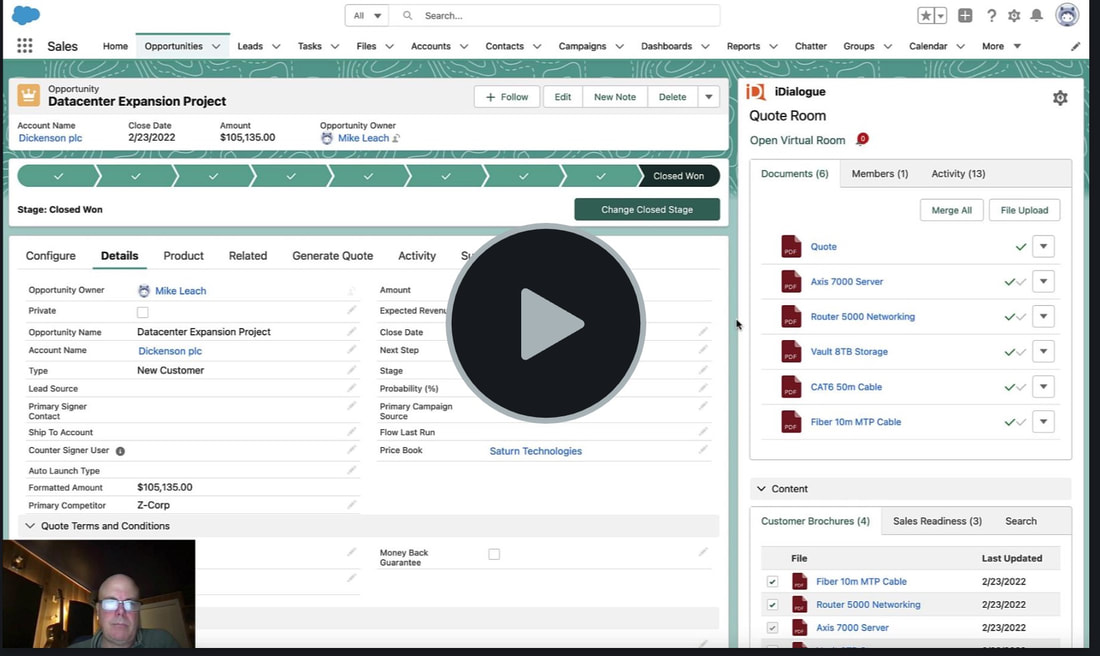Open Router 5000 Networking document dropdown
This screenshot has width=1100, height=656.
pos(1043,316)
